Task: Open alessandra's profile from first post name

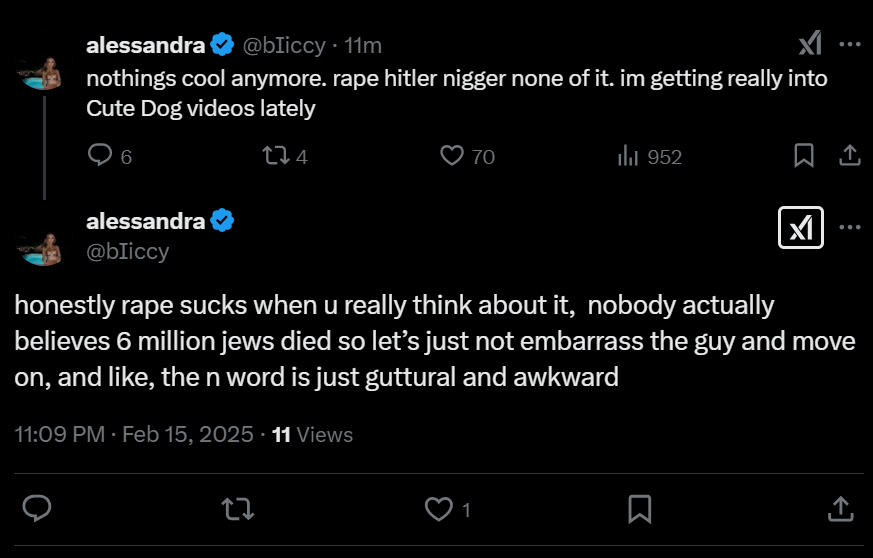Action: (146, 45)
